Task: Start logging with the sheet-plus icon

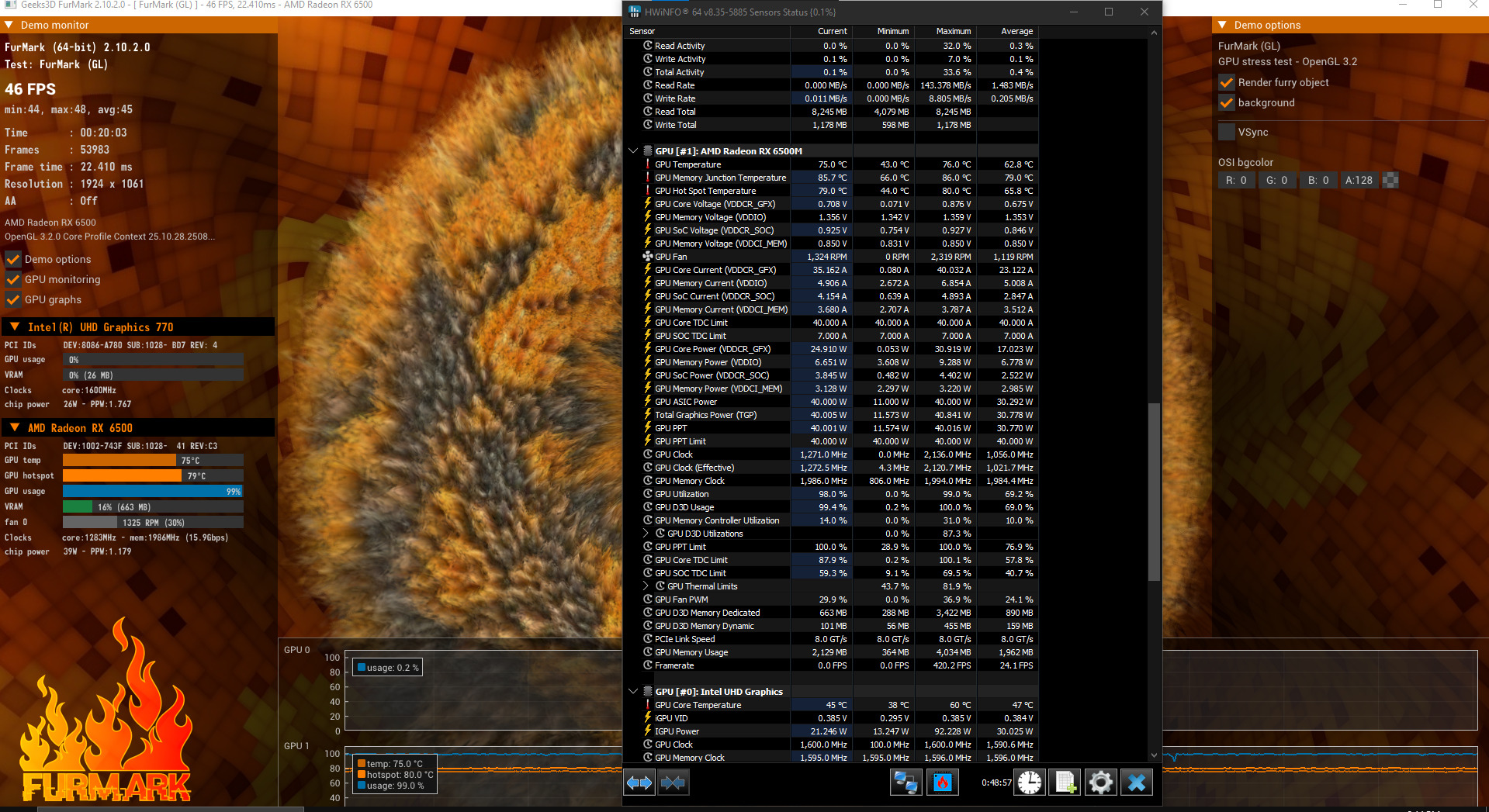Action: 1065,783
